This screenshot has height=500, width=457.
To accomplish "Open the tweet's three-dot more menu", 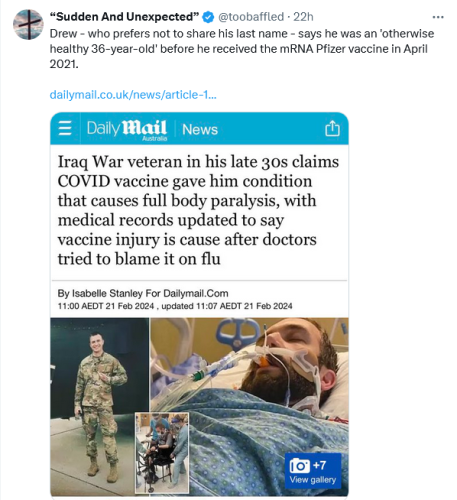I will [x=438, y=17].
